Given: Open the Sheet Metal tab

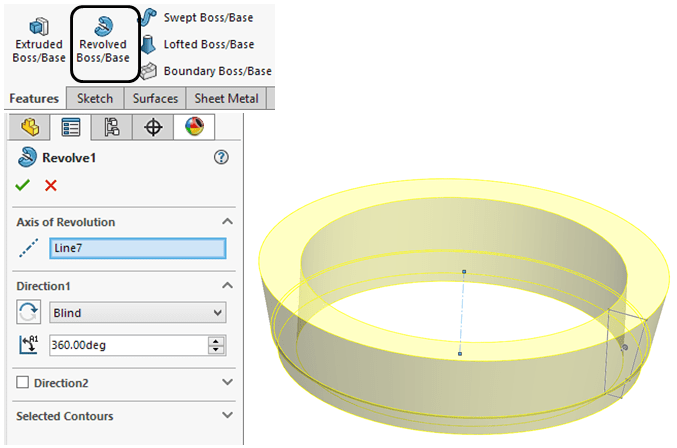Looking at the screenshot, I should tap(225, 98).
